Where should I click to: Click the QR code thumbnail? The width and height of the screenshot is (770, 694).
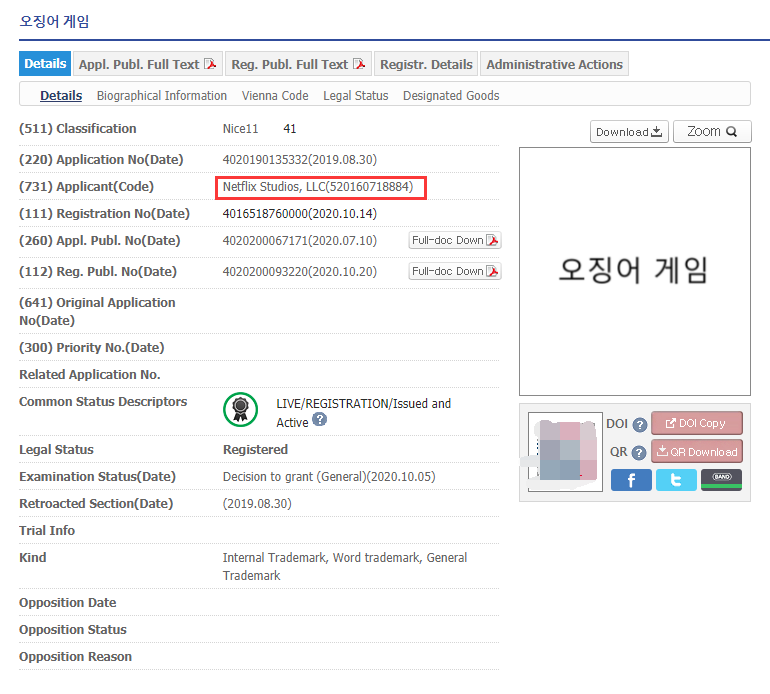tap(565, 452)
